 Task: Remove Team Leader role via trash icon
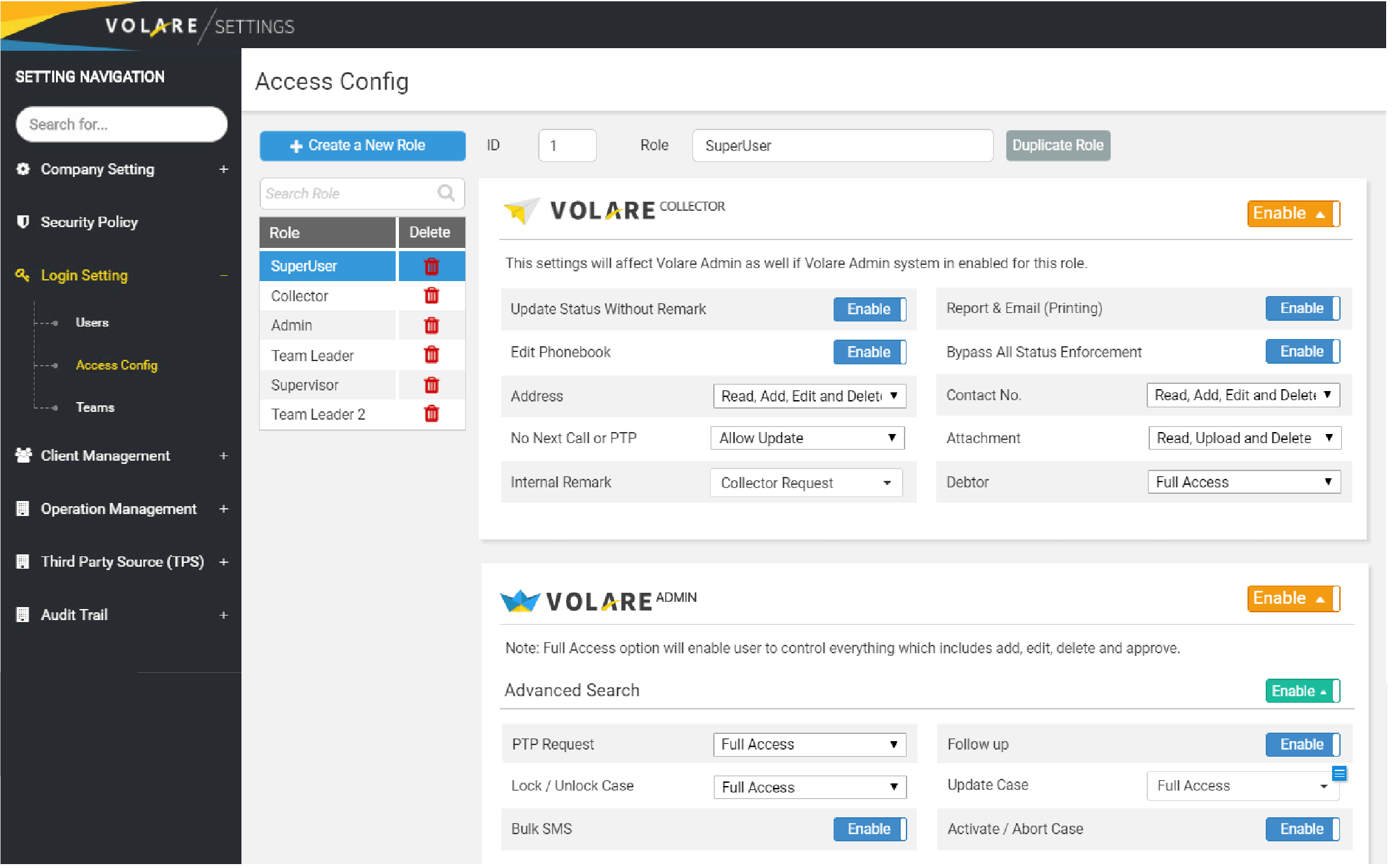coord(432,355)
